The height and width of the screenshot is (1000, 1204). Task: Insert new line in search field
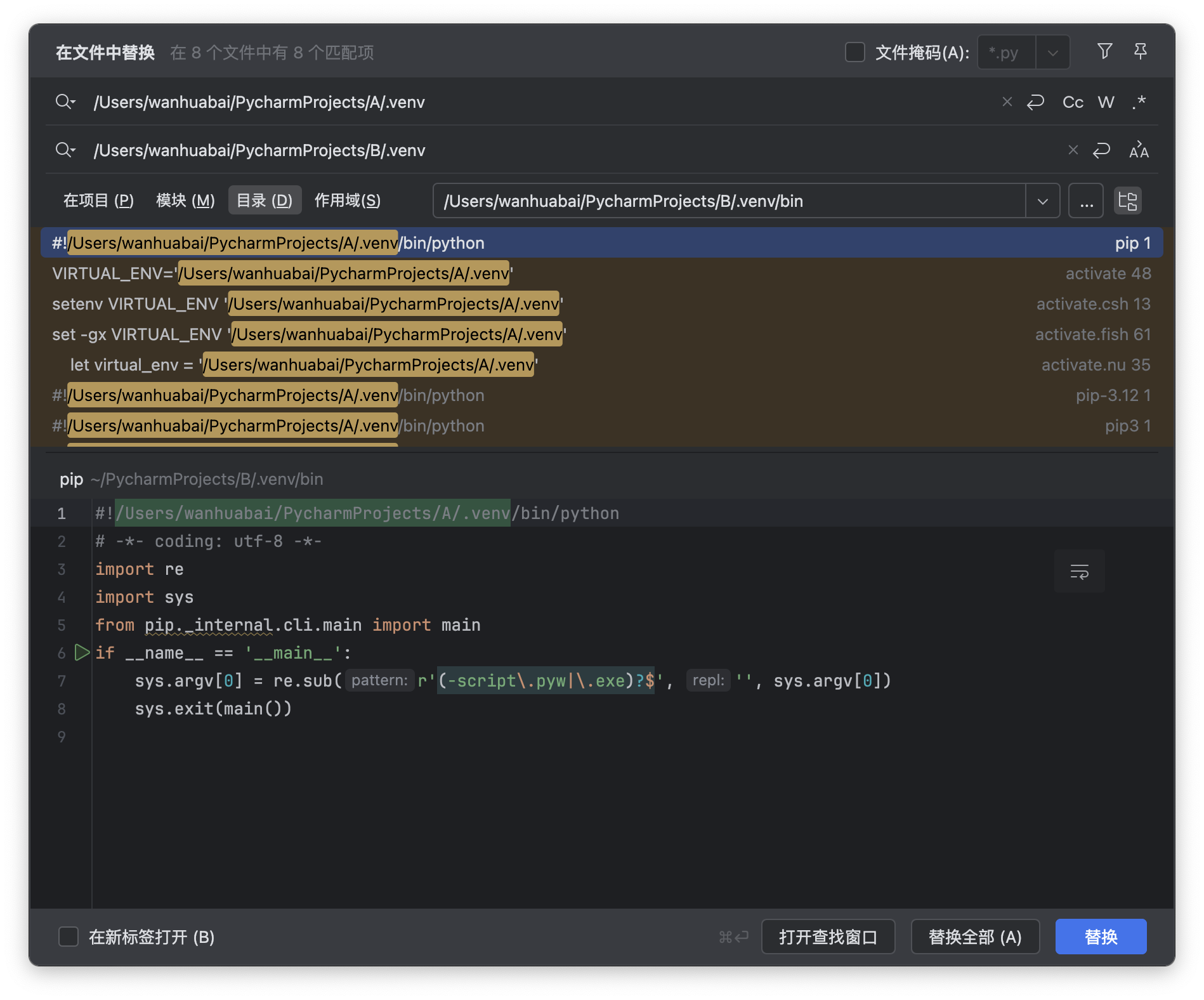tap(1035, 102)
